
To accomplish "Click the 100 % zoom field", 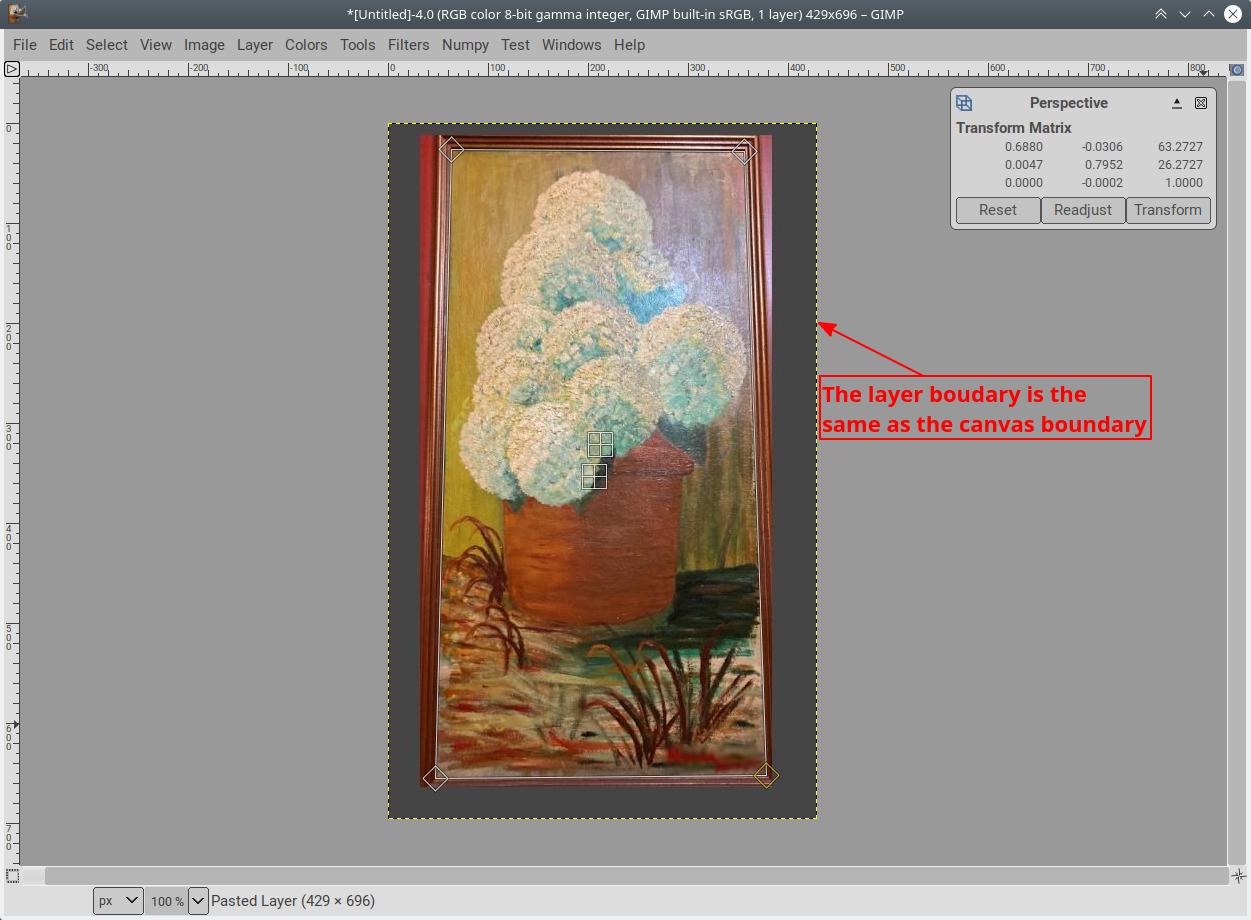I will [x=166, y=901].
